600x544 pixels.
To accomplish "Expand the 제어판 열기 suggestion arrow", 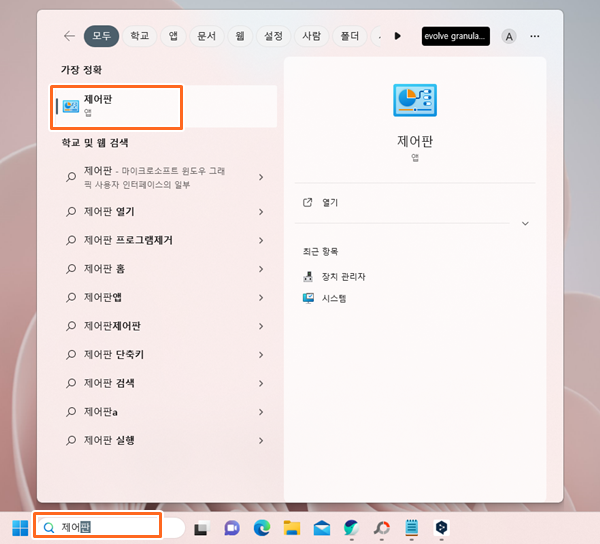I will click(261, 212).
